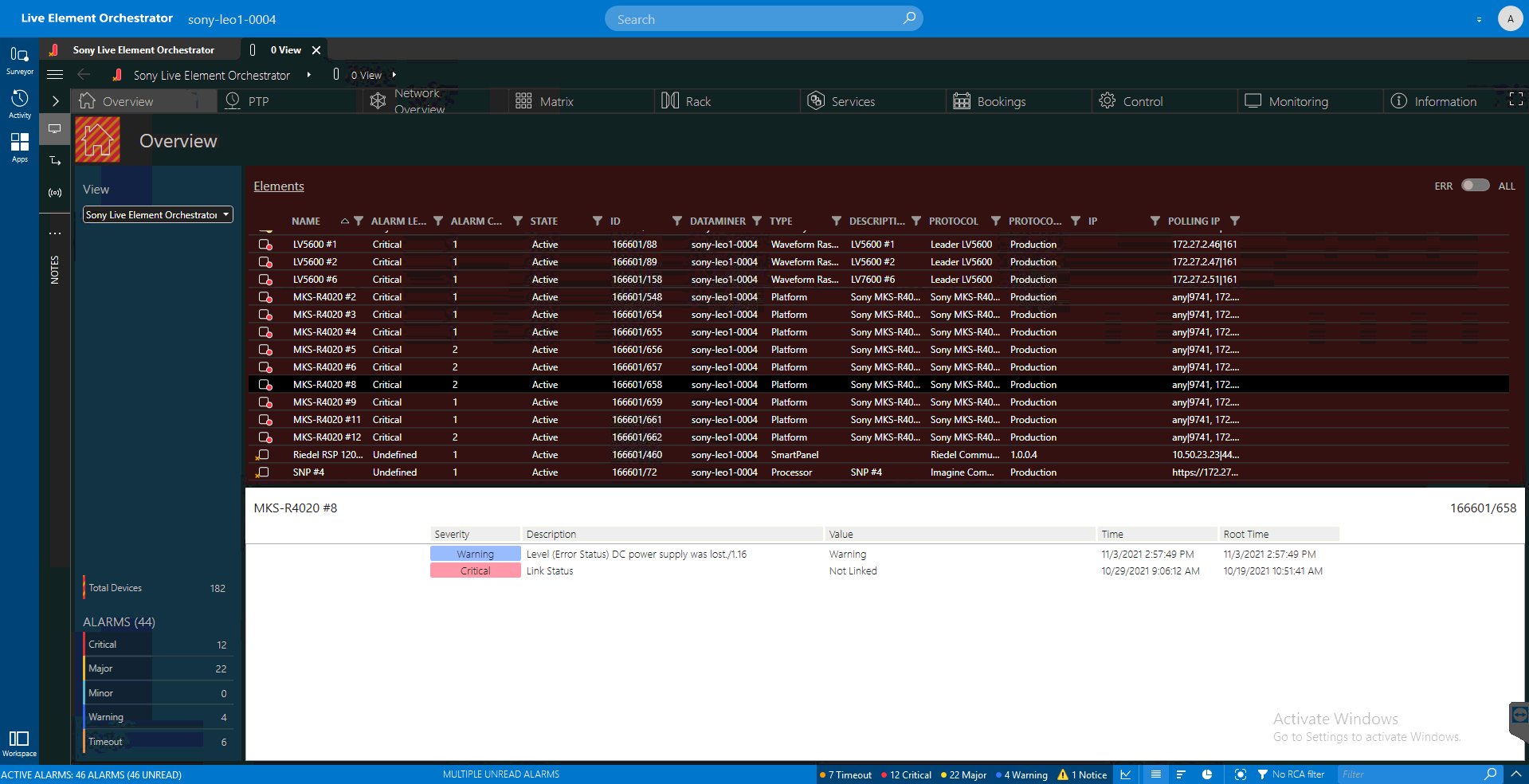Viewport: 1529px width, 784px height.
Task: Click the back arrow navigation icon
Action: 84,75
